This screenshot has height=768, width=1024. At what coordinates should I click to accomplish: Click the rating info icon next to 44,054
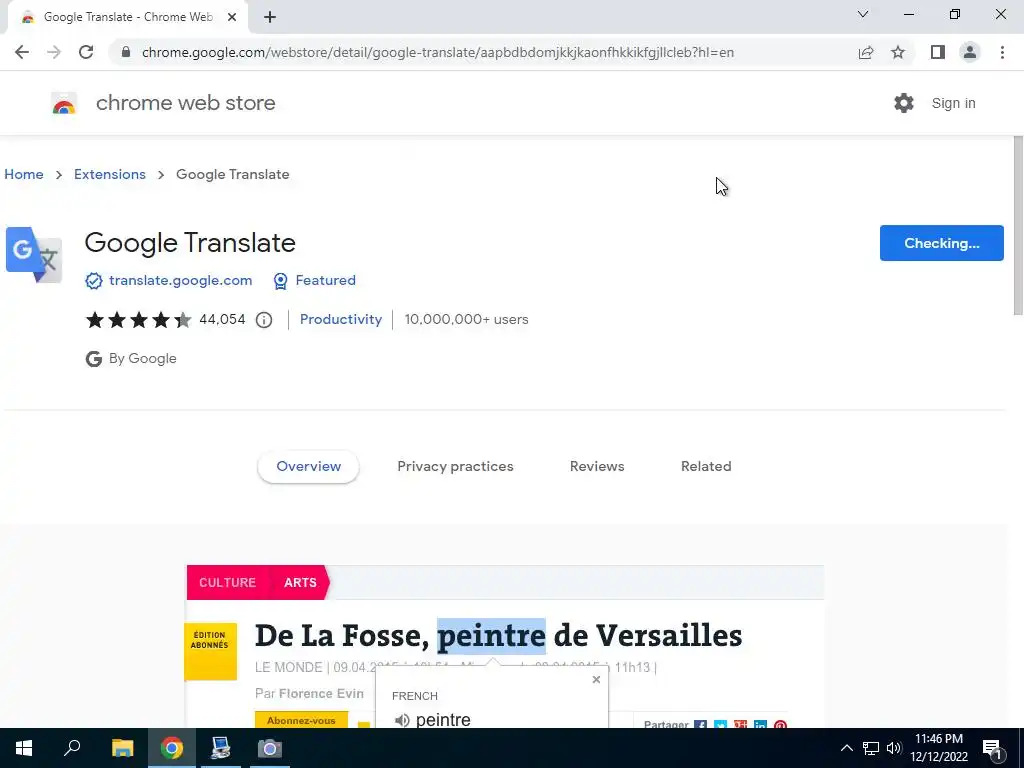[264, 319]
